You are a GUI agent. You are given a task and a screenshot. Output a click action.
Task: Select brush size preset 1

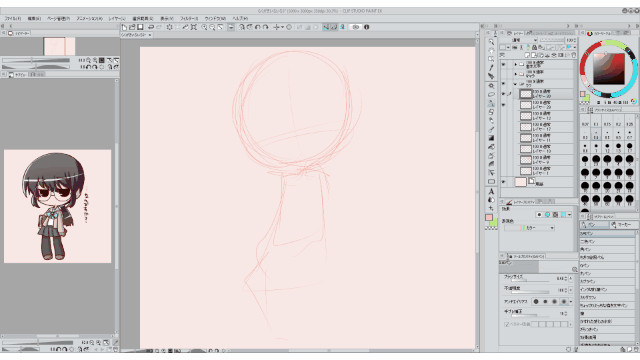click(596, 147)
